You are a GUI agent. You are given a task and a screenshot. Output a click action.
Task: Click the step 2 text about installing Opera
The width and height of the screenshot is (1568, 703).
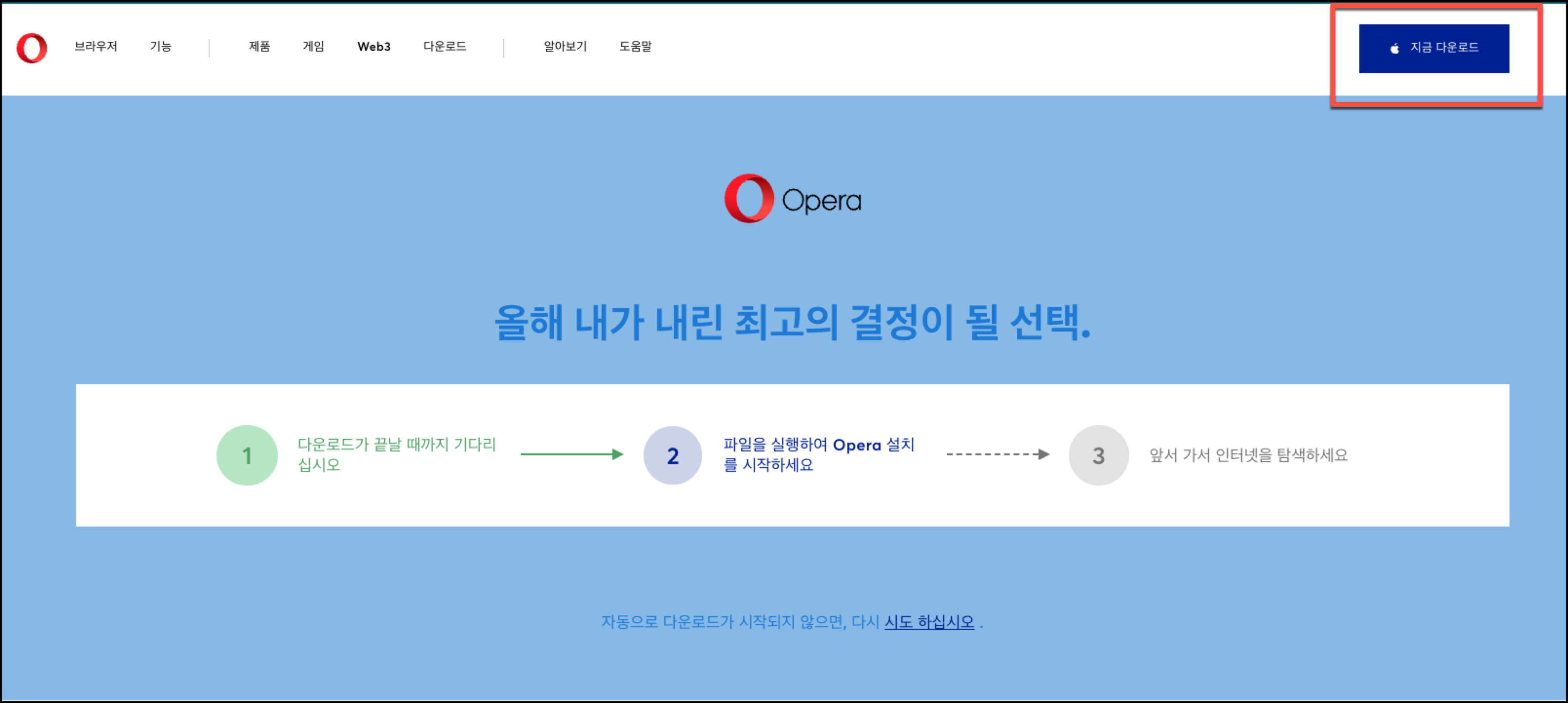pos(818,455)
